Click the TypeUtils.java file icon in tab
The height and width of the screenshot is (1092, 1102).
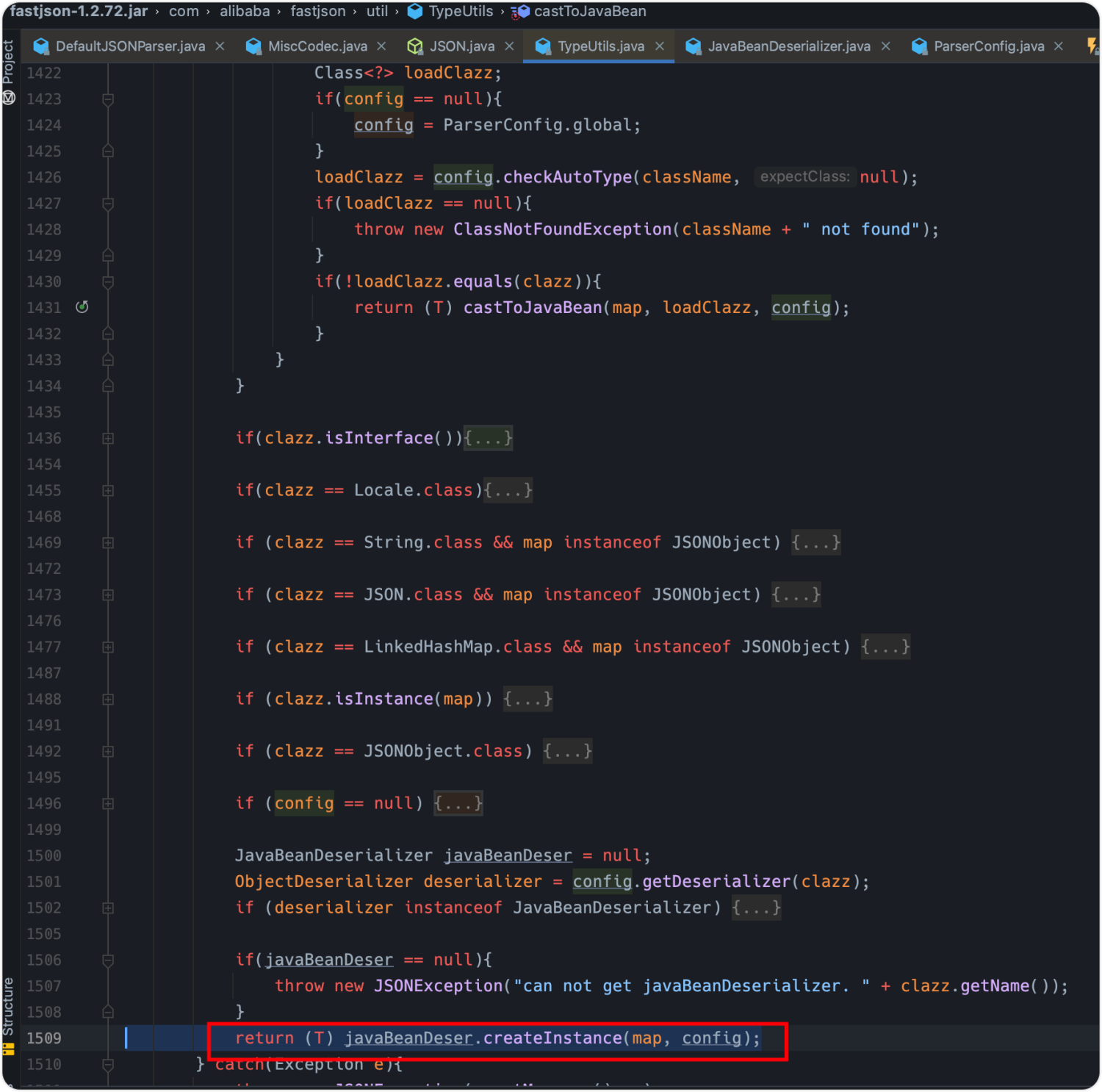tap(543, 46)
